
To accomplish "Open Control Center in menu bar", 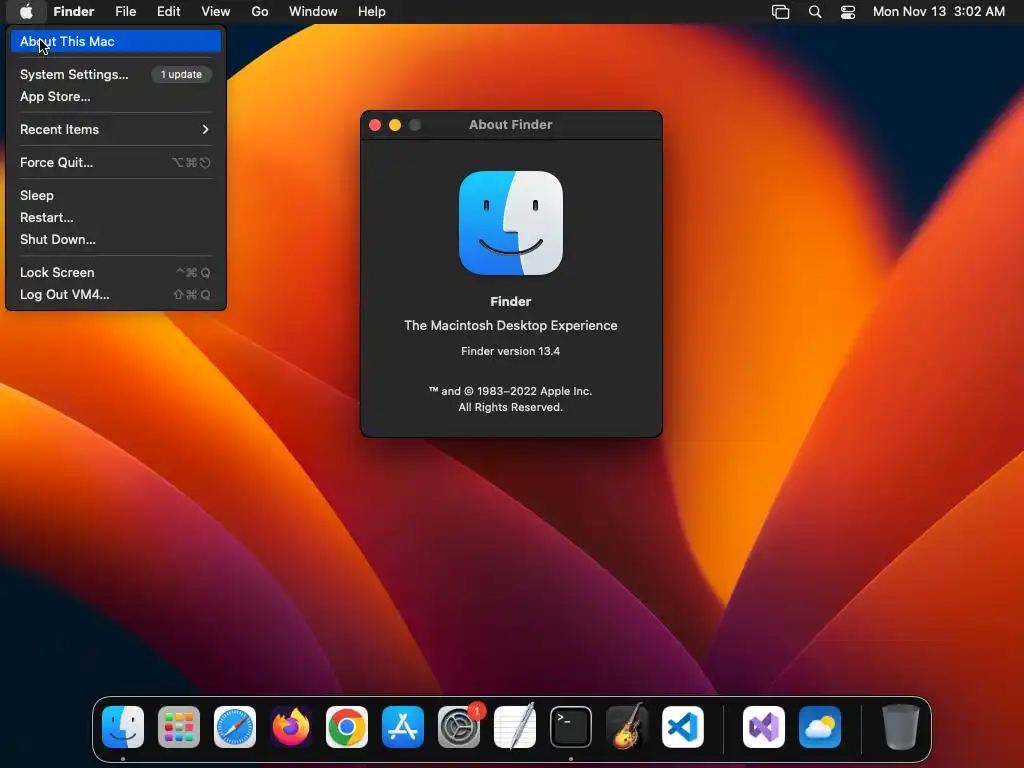I will point(848,12).
